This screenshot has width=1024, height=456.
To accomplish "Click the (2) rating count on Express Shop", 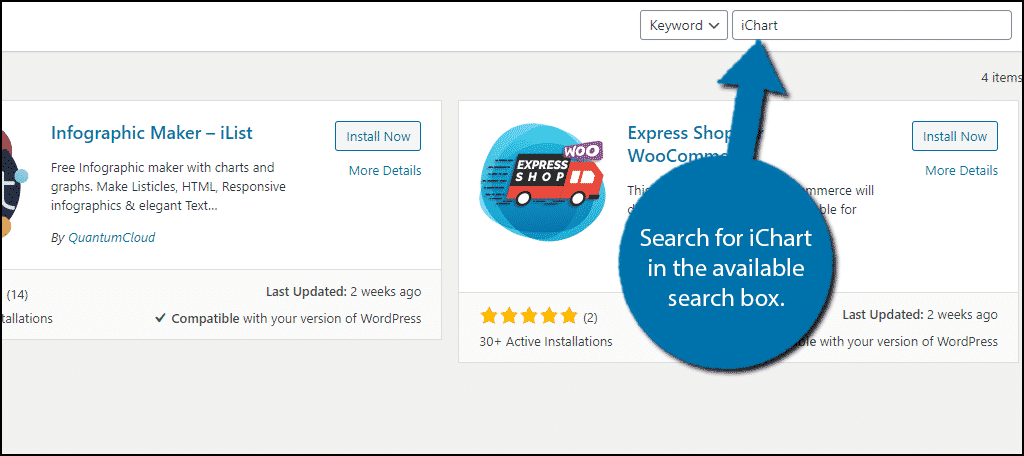I will pos(590,318).
